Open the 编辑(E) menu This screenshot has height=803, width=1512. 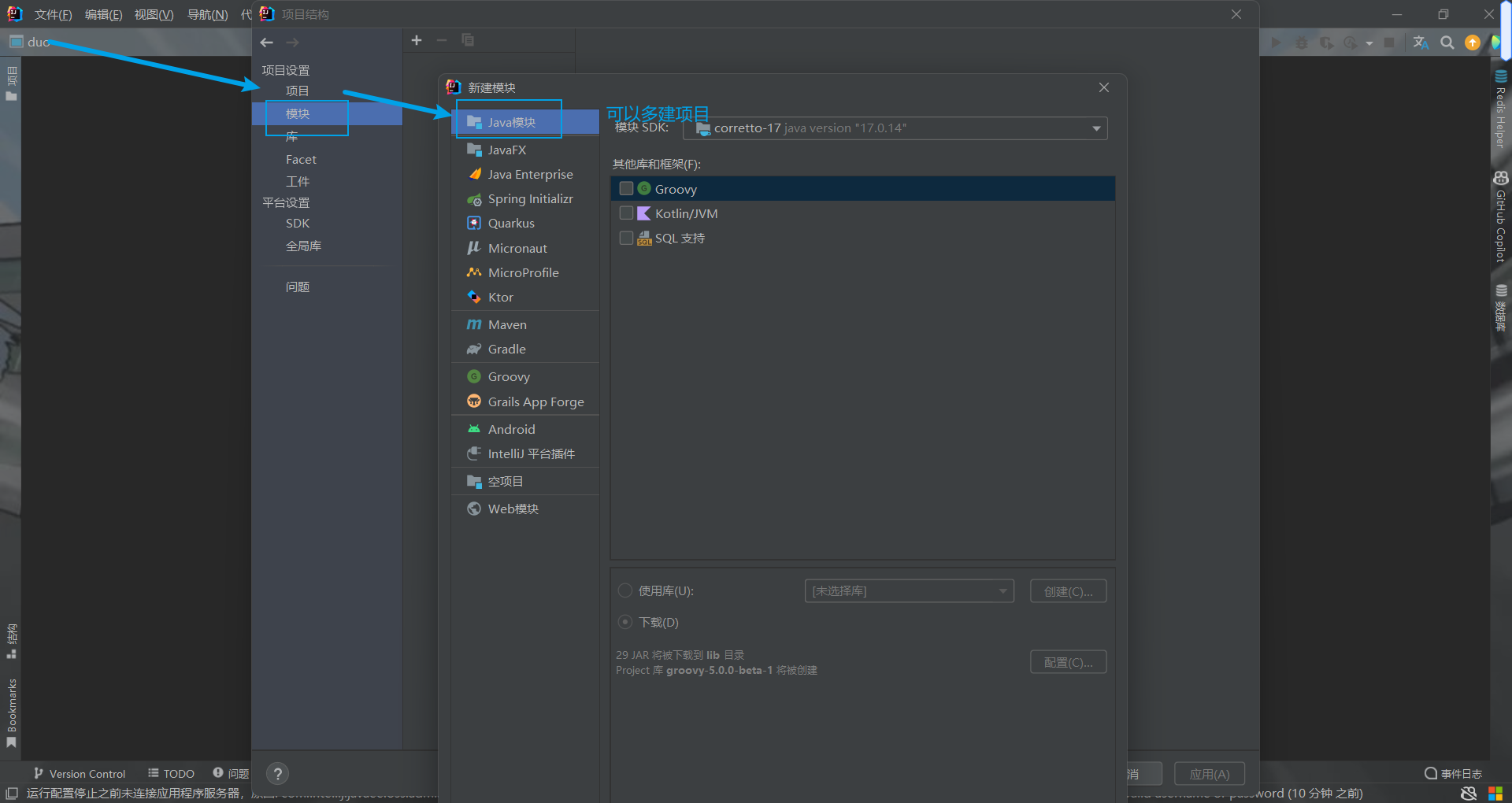click(x=103, y=15)
